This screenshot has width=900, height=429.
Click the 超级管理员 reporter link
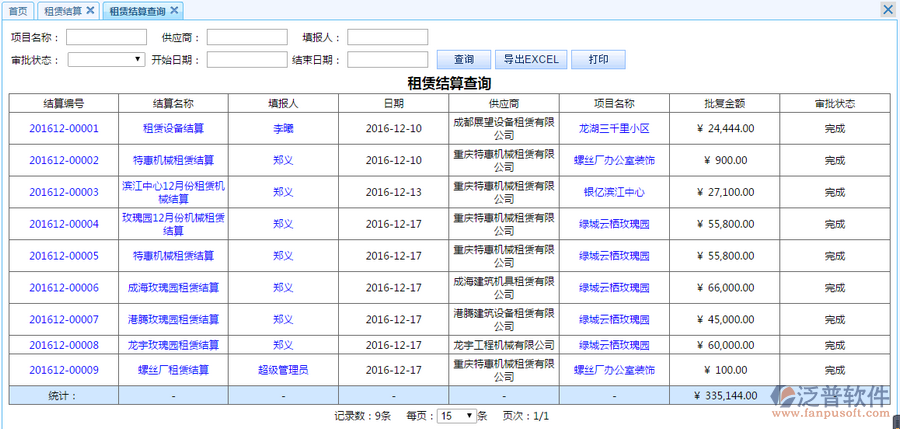point(283,370)
